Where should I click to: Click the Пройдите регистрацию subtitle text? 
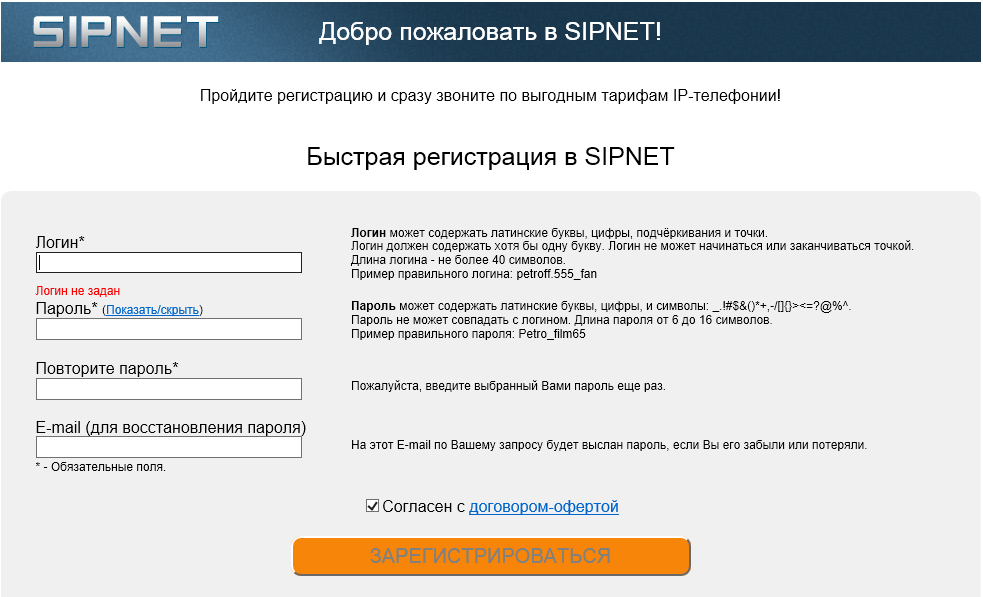tap(490, 96)
